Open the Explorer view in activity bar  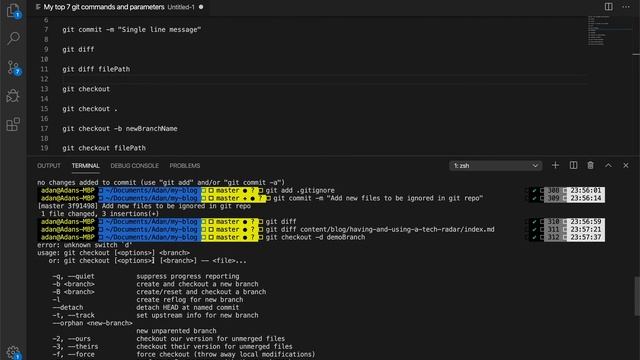coord(13,10)
